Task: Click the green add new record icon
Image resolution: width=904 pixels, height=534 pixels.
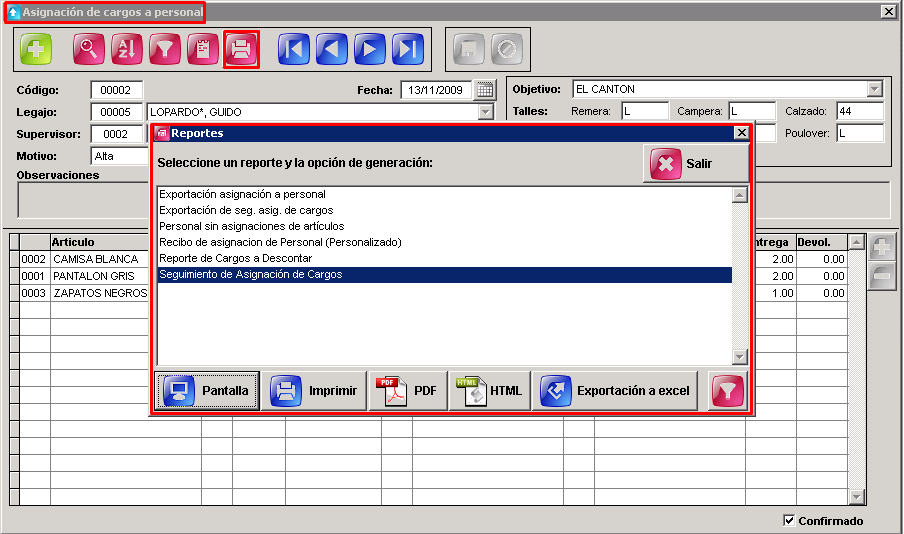Action: [x=36, y=49]
